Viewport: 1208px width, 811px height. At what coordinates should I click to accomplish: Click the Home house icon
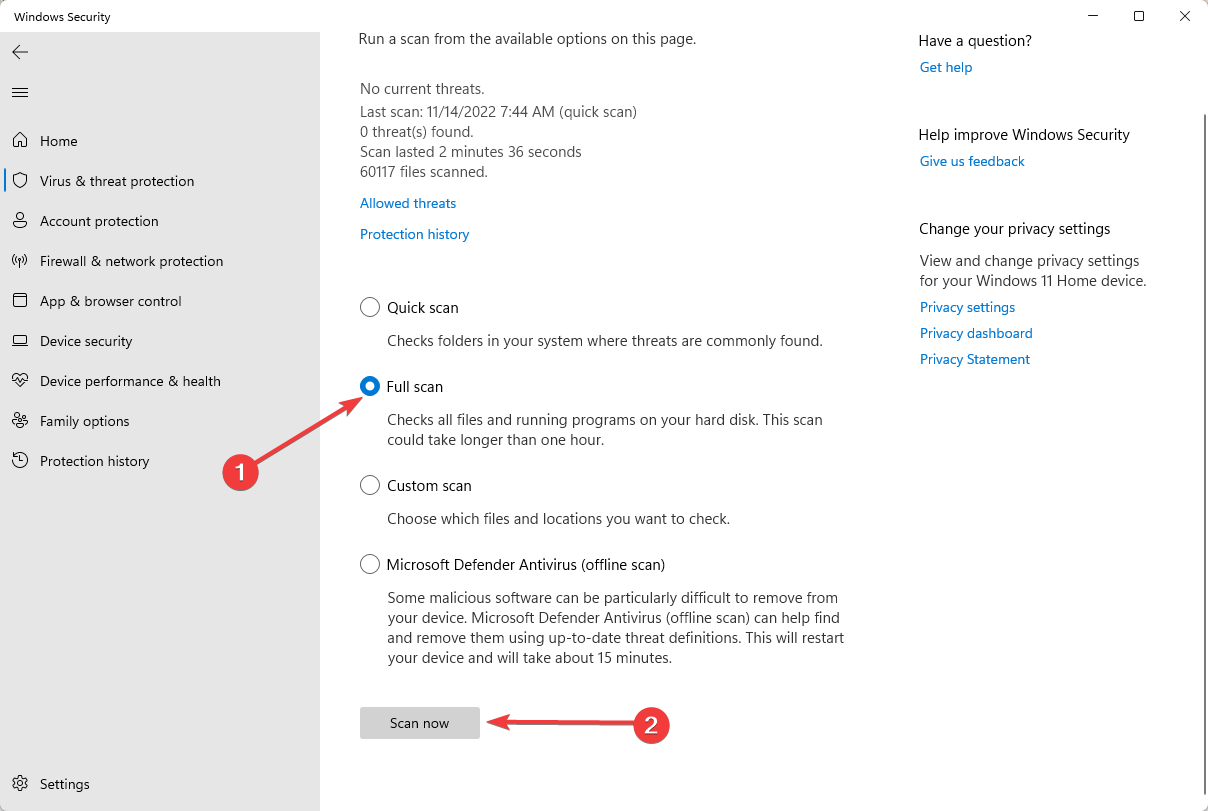click(x=20, y=141)
